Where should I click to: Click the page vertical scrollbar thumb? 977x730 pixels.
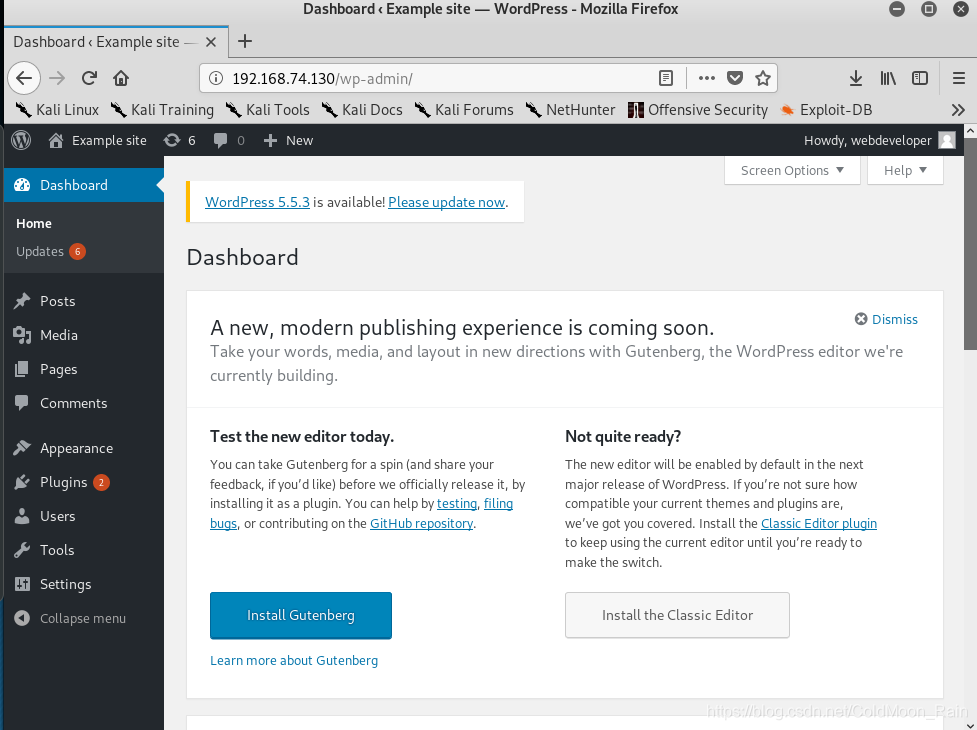coord(970,244)
